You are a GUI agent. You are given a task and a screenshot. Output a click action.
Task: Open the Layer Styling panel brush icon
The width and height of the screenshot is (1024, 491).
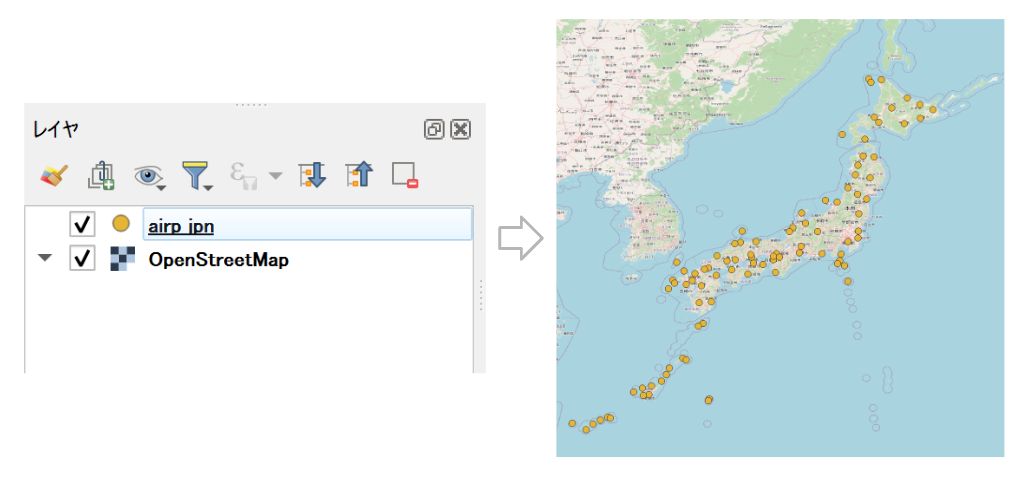tap(54, 176)
